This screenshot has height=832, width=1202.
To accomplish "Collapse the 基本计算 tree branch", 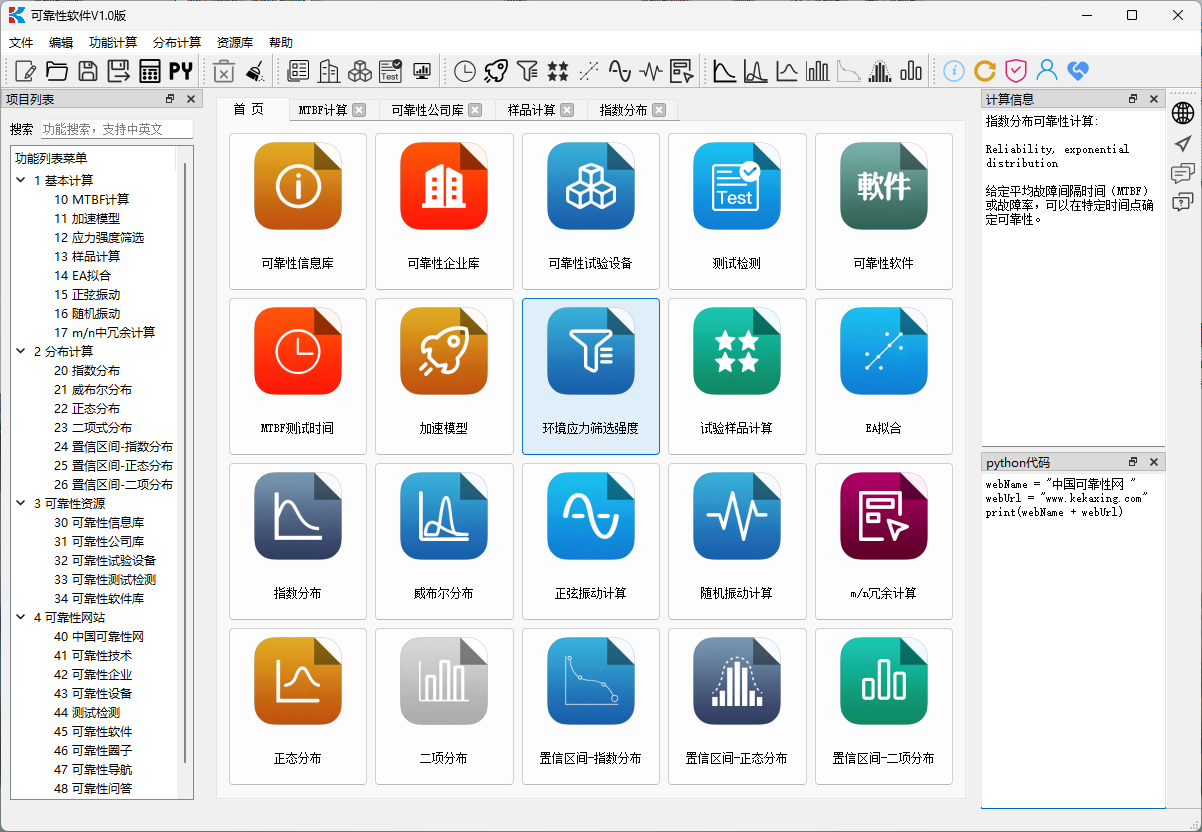I will [21, 180].
